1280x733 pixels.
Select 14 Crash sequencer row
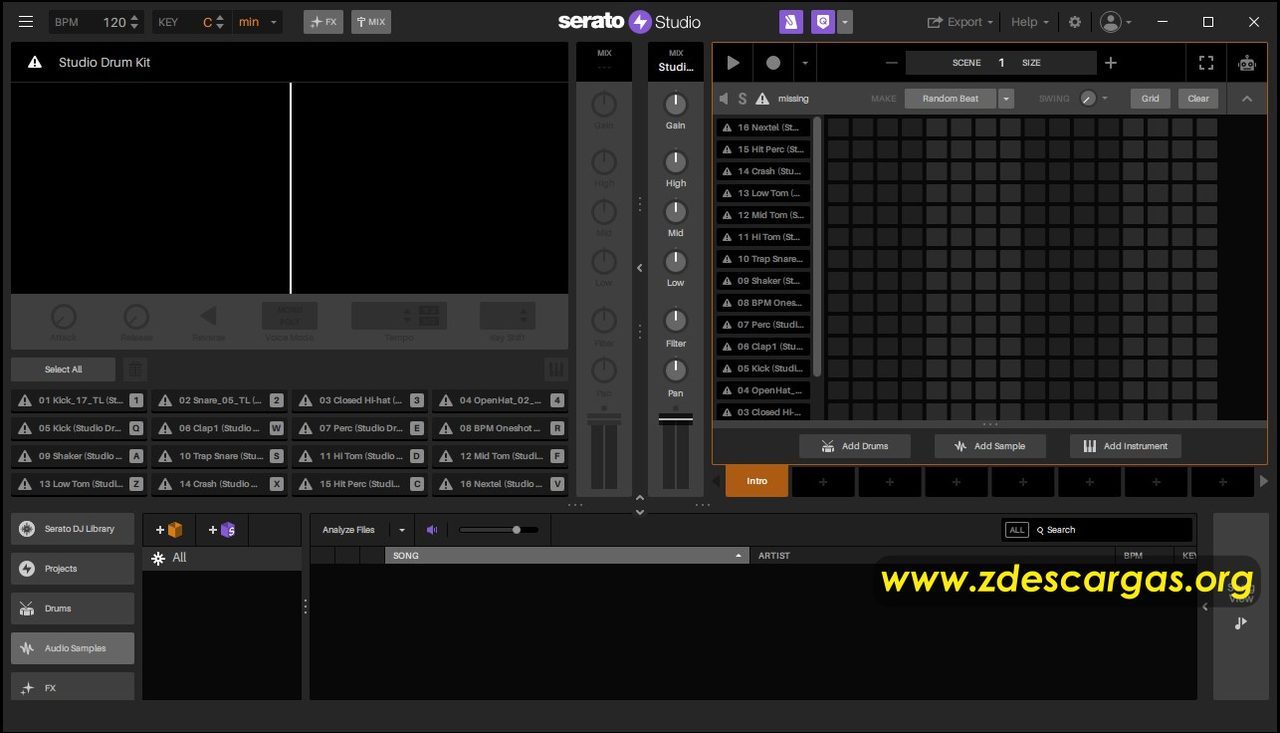763,171
